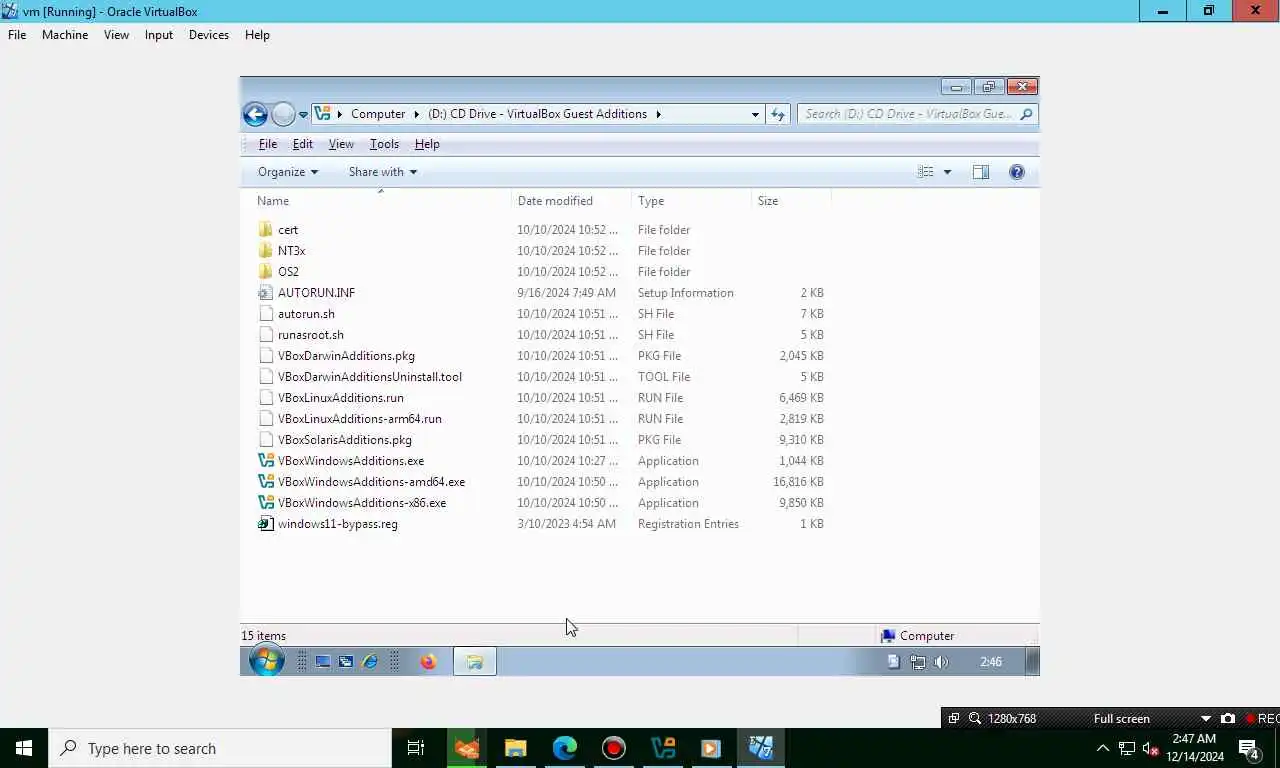Click the Refresh button next to address bar
The width and height of the screenshot is (1280, 768).
tap(778, 114)
